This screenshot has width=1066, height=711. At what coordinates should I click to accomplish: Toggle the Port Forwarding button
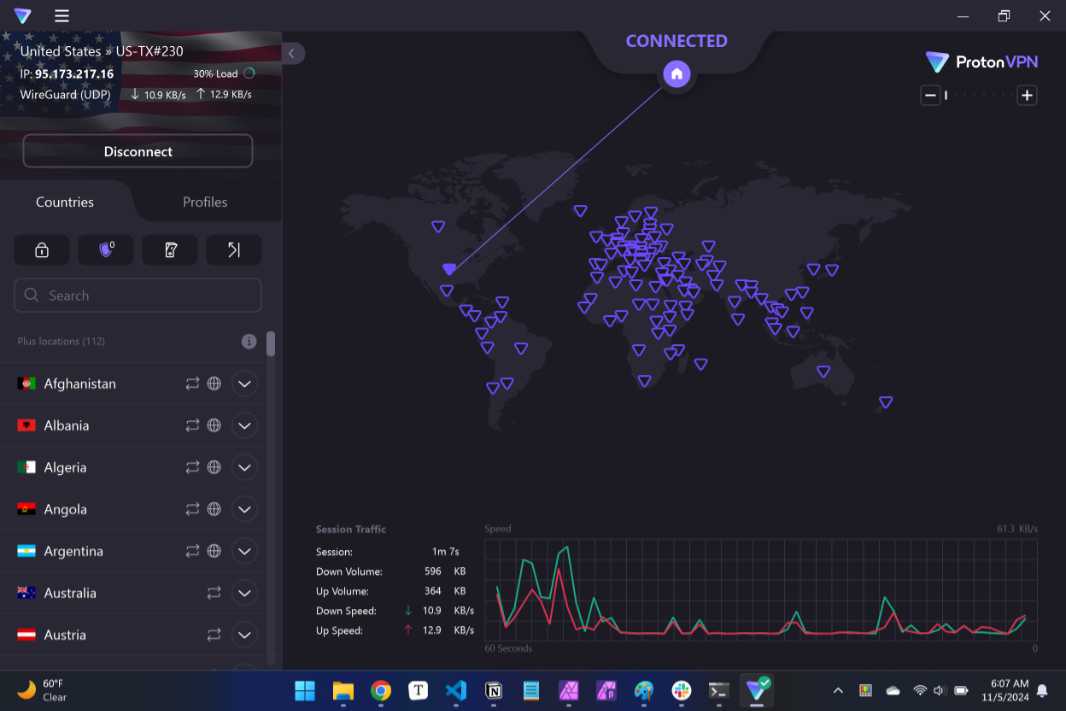[x=234, y=250]
